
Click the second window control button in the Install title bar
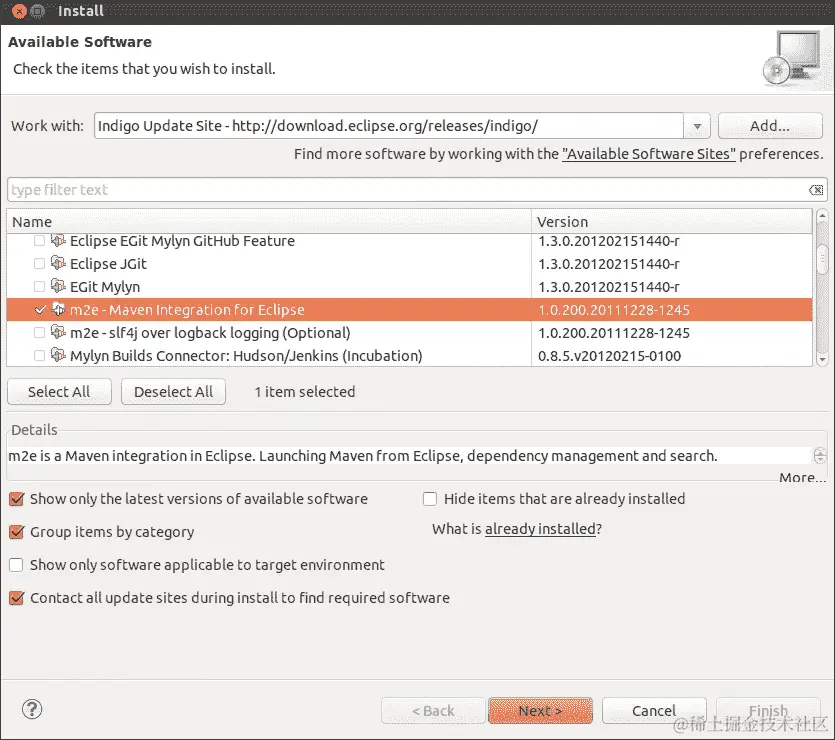click(37, 11)
